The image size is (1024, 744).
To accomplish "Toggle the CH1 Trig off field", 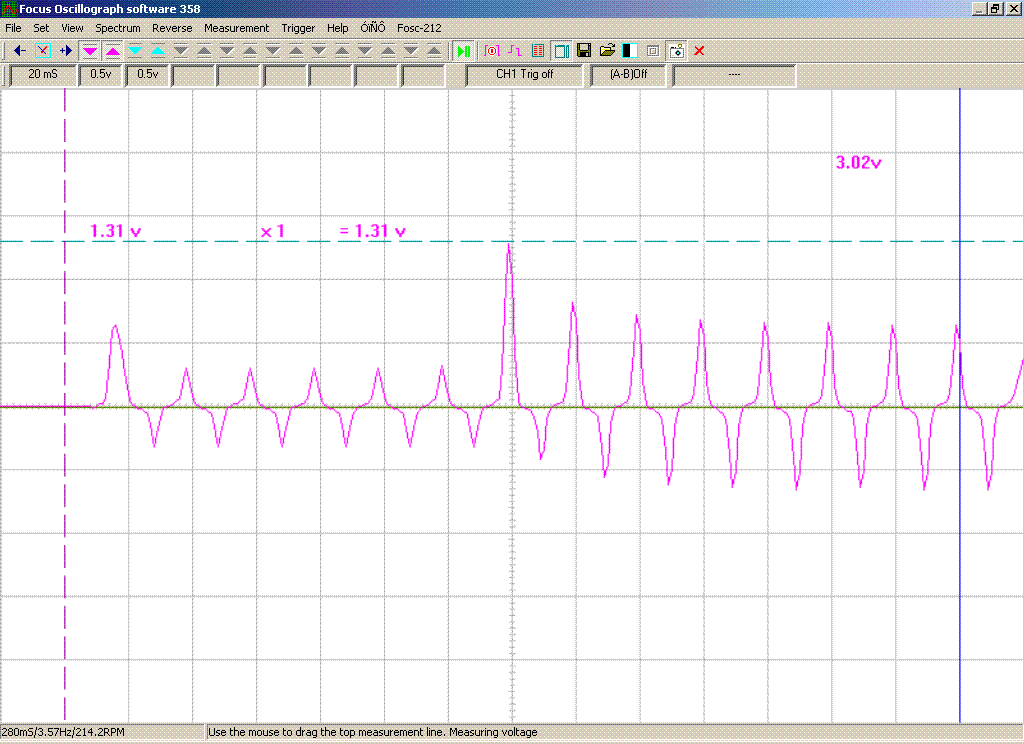I will [524, 74].
